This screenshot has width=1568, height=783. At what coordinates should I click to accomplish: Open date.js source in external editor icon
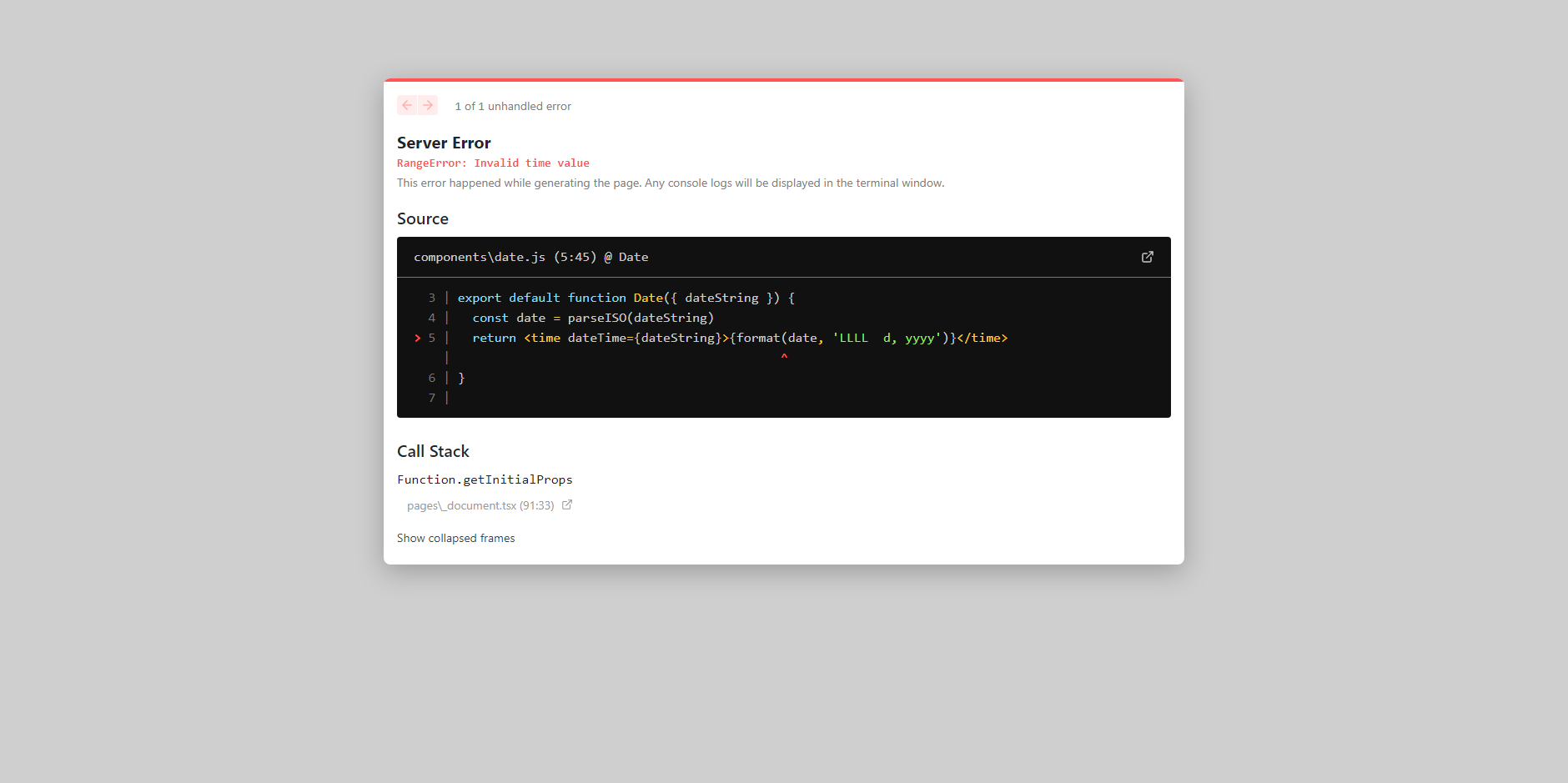click(x=1148, y=257)
